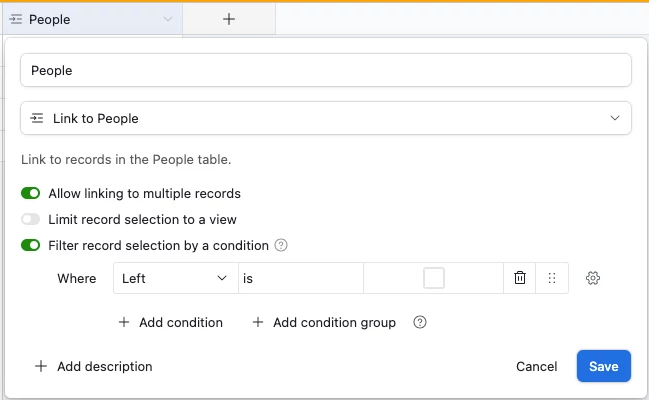Image resolution: width=649 pixels, height=400 pixels.
Task: Turn off Filter record selection by a condition
Action: pyautogui.click(x=30, y=245)
